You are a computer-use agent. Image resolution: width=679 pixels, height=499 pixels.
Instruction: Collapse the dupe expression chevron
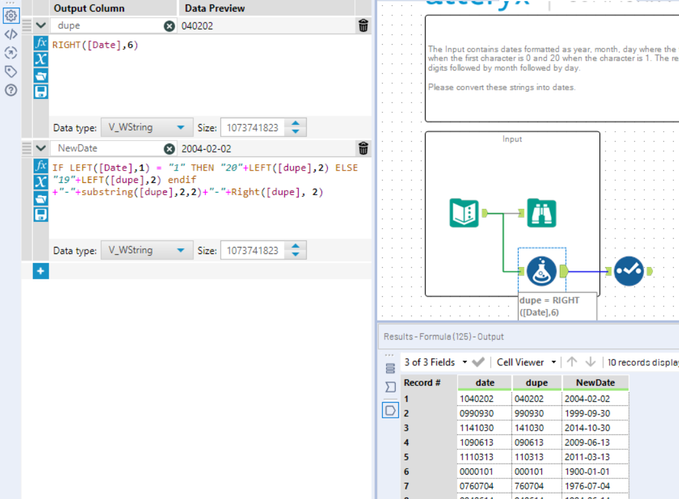tap(41, 25)
